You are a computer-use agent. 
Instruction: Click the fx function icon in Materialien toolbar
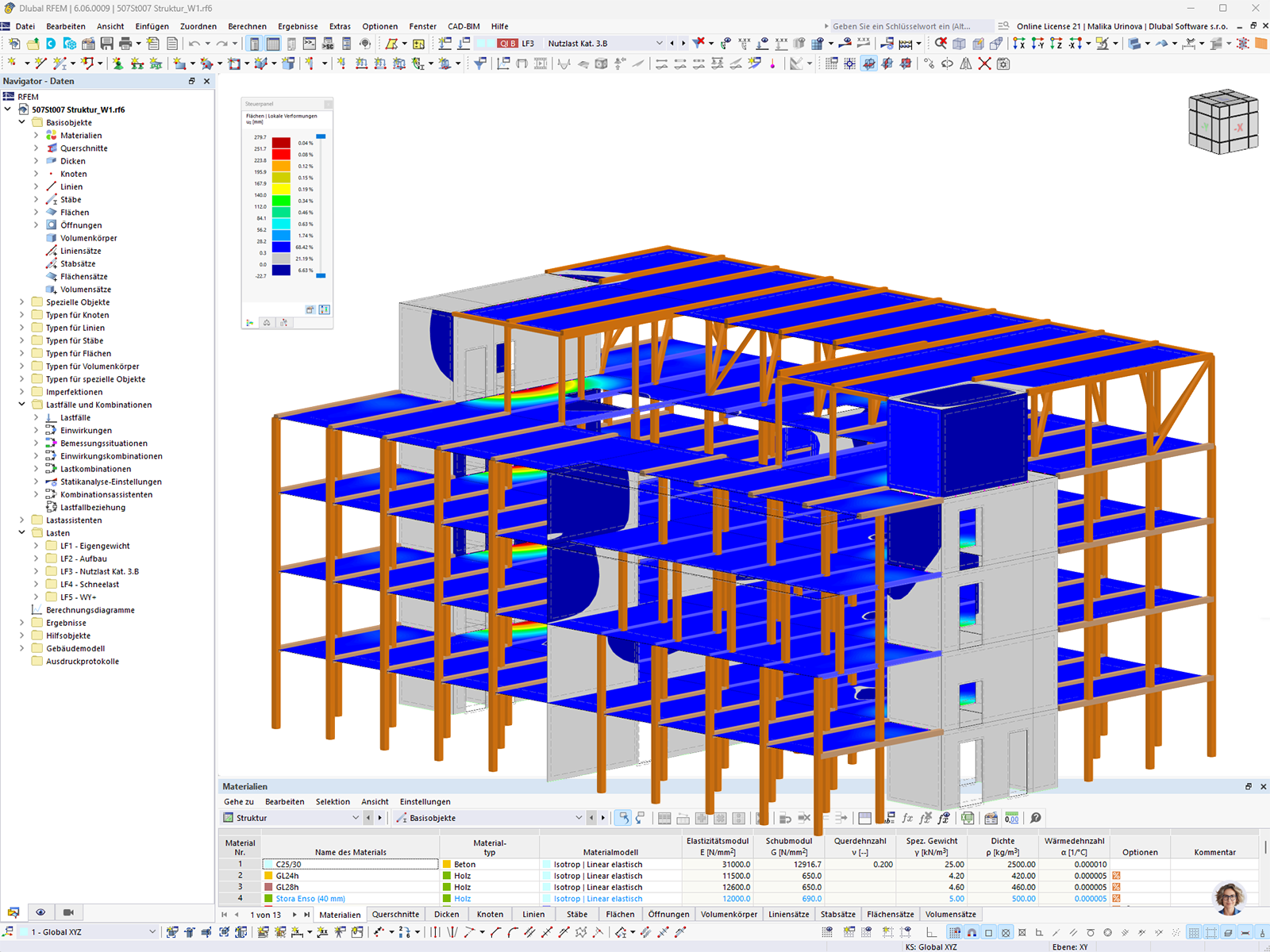pyautogui.click(x=906, y=818)
